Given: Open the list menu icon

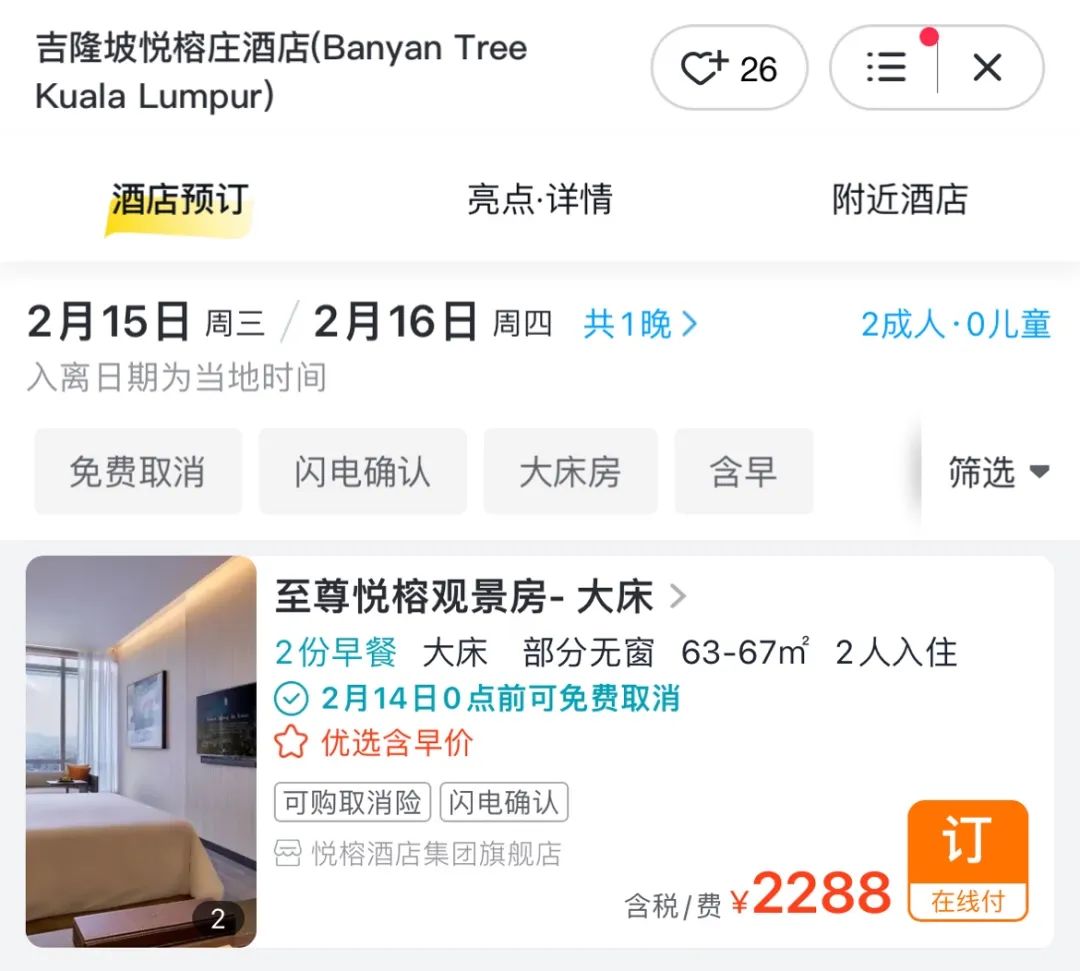Looking at the screenshot, I should [886, 67].
